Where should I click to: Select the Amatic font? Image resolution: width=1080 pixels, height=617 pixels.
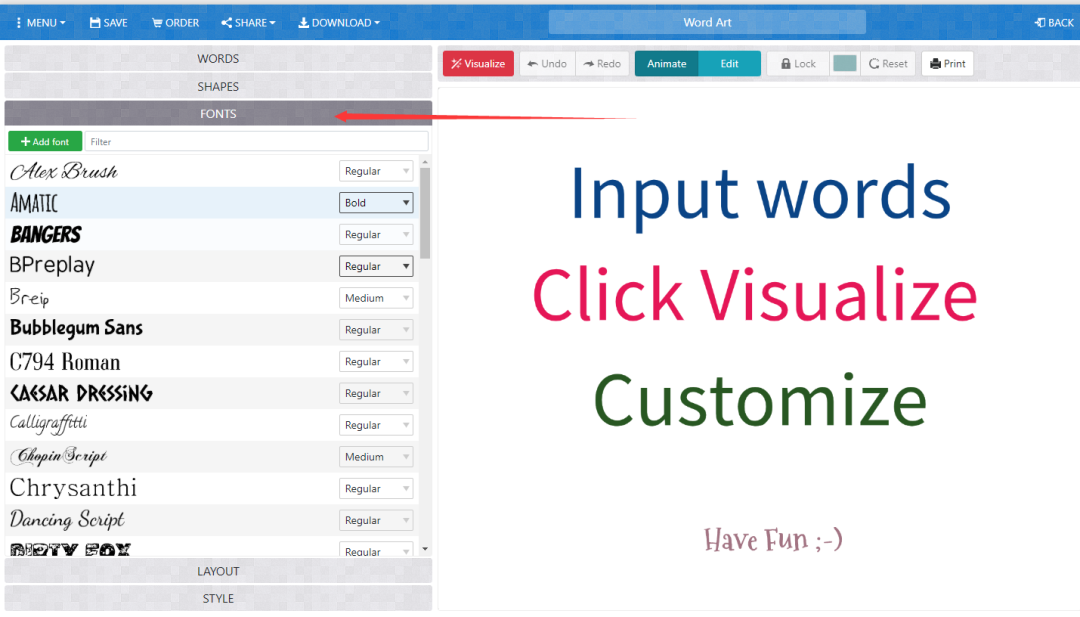[x=34, y=202]
